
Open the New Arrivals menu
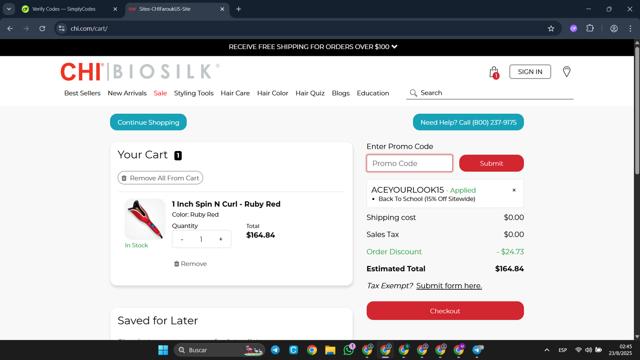coord(127,93)
